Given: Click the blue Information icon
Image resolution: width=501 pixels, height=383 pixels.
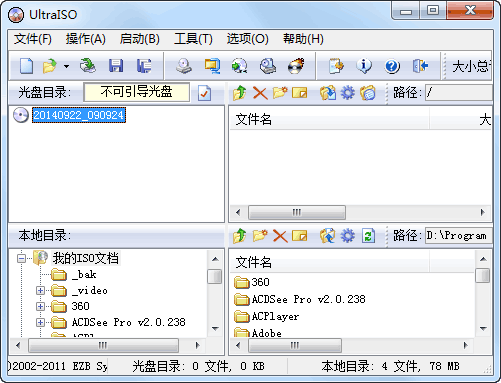Looking at the screenshot, I should click(x=364, y=66).
